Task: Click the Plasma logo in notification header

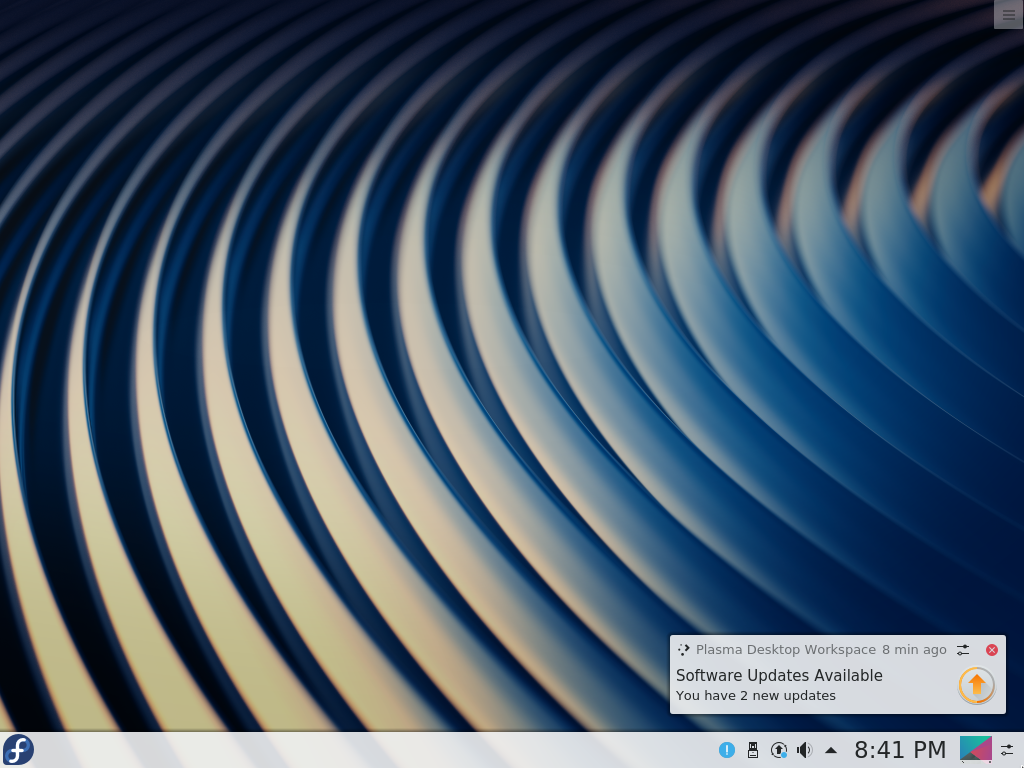Action: pos(684,650)
